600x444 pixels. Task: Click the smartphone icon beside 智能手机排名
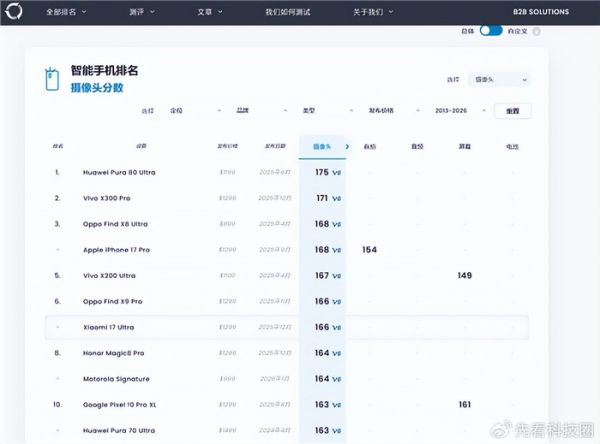[x=52, y=79]
